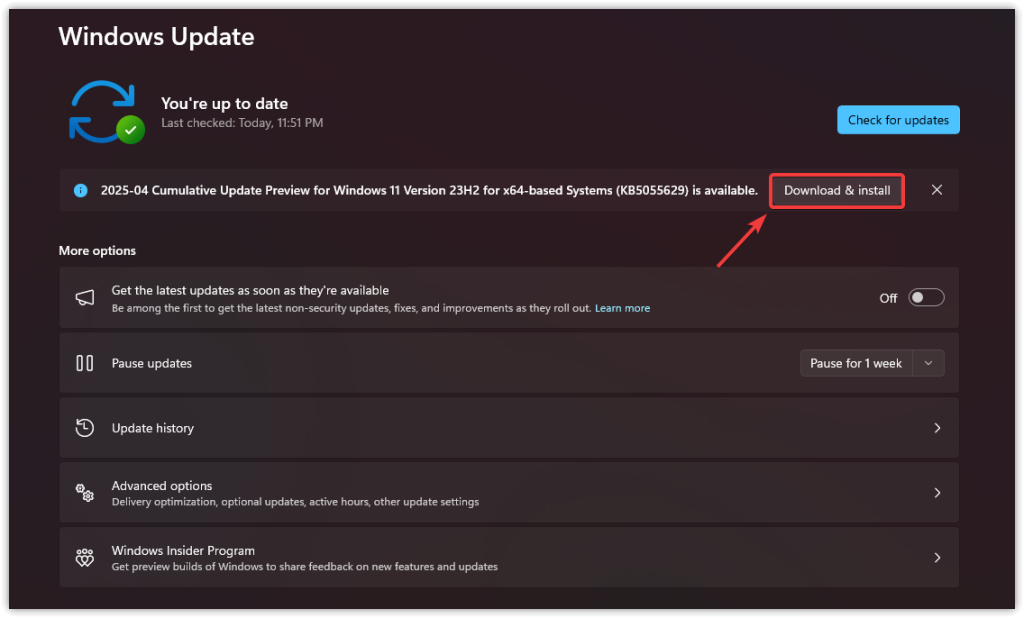Enable getting latest updates as soon as available
Viewport: 1024px width, 618px height.
click(925, 296)
